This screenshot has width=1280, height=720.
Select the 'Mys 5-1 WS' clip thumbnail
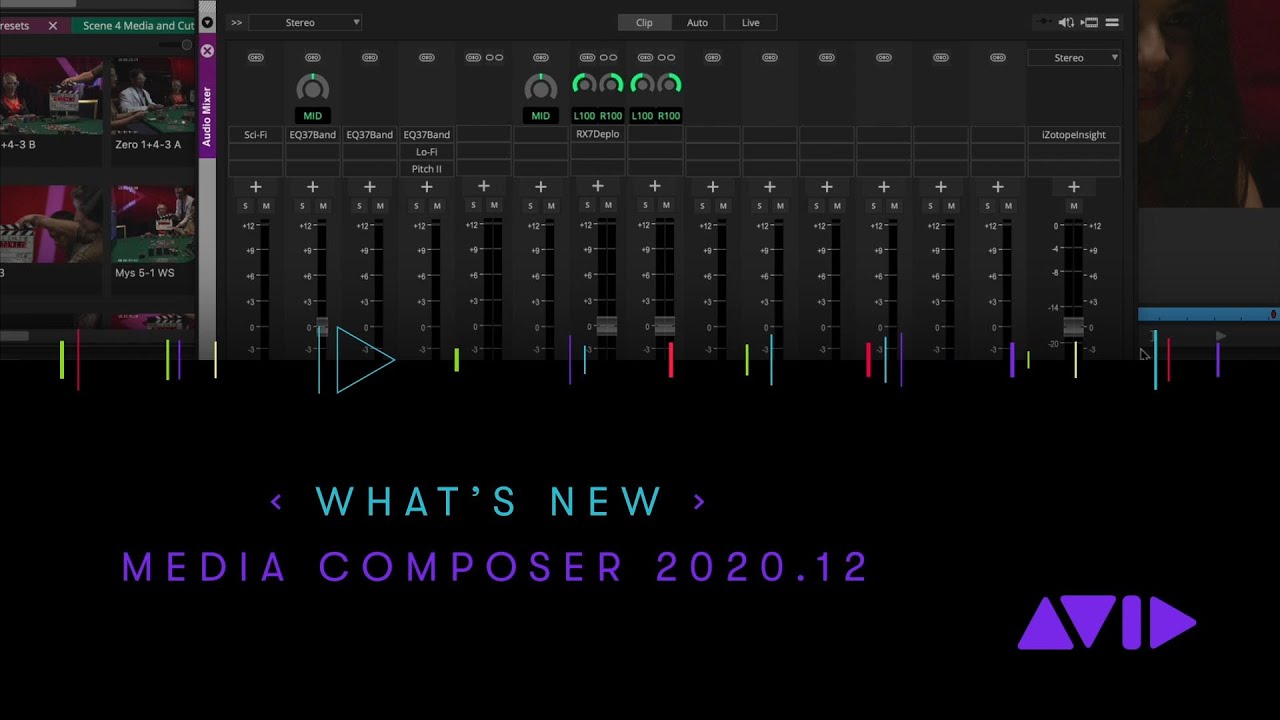pyautogui.click(x=152, y=225)
